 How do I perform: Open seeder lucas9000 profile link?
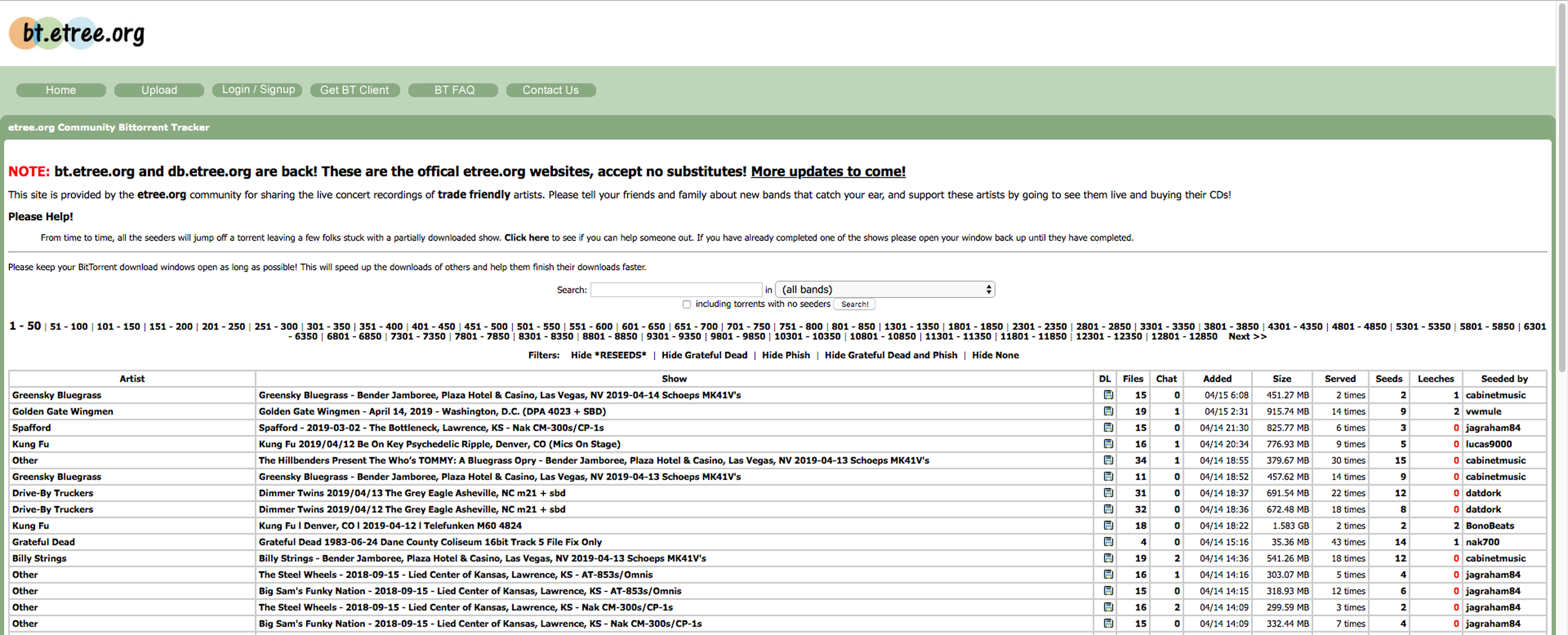[1488, 444]
